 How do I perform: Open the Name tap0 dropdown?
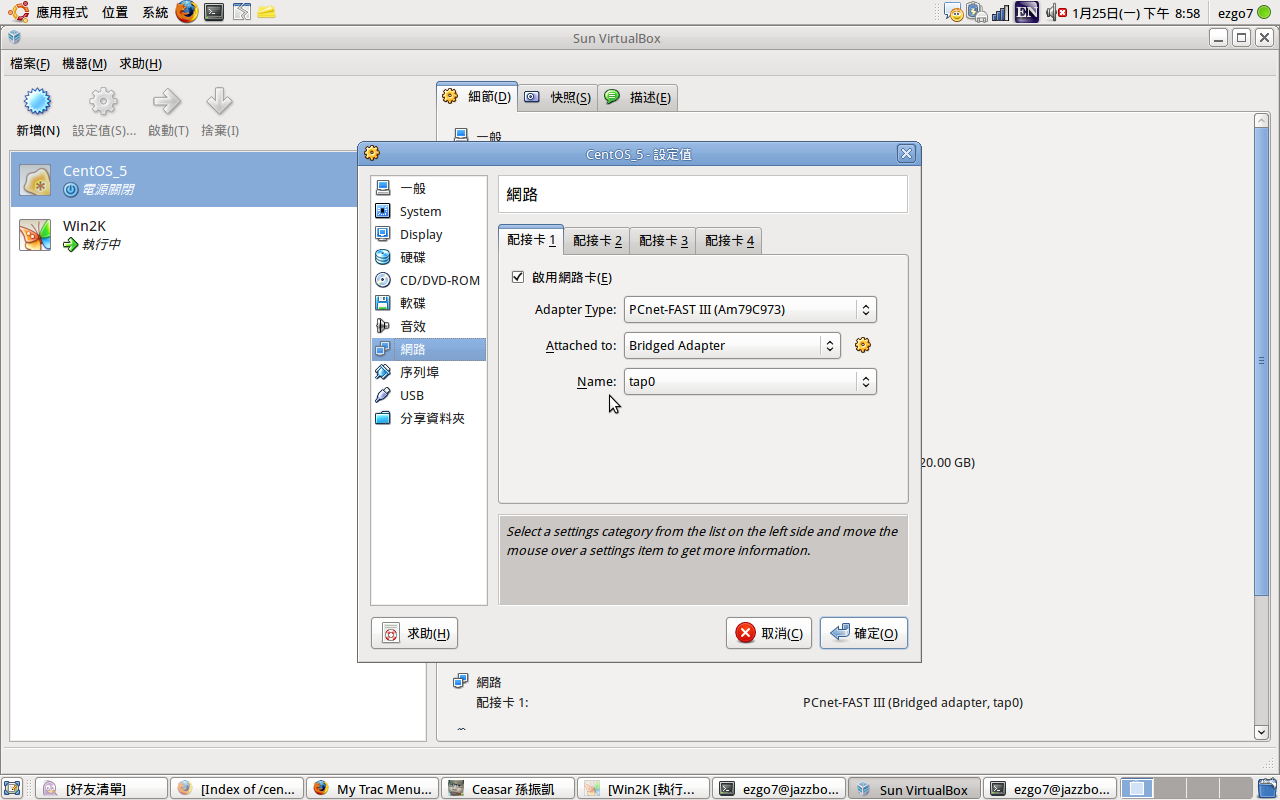tap(750, 381)
